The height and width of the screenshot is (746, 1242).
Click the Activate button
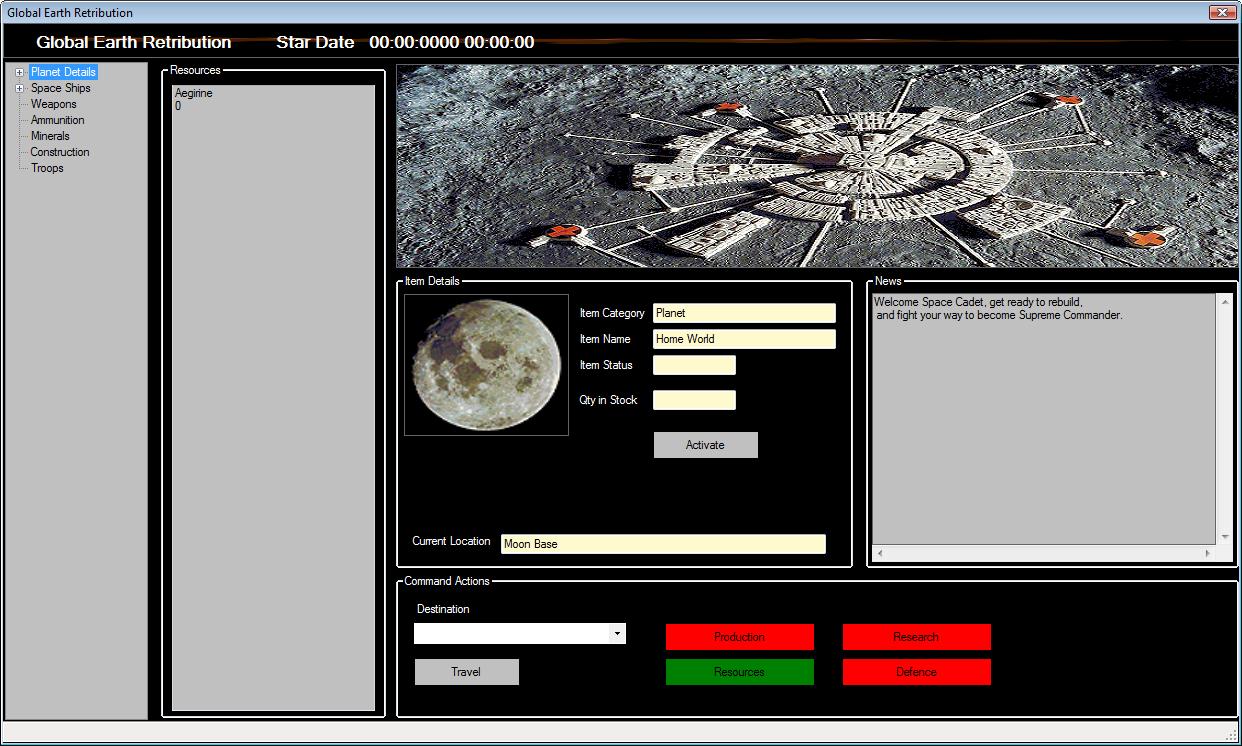(705, 444)
